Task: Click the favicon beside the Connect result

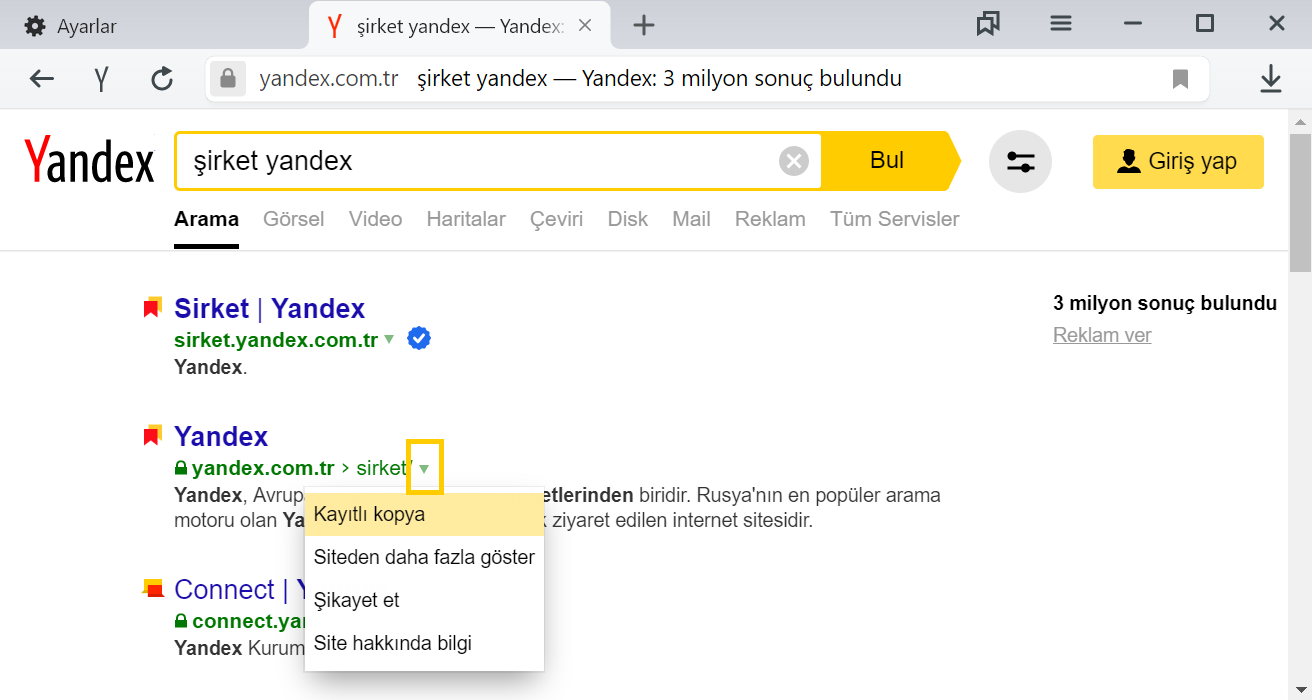Action: tap(152, 588)
